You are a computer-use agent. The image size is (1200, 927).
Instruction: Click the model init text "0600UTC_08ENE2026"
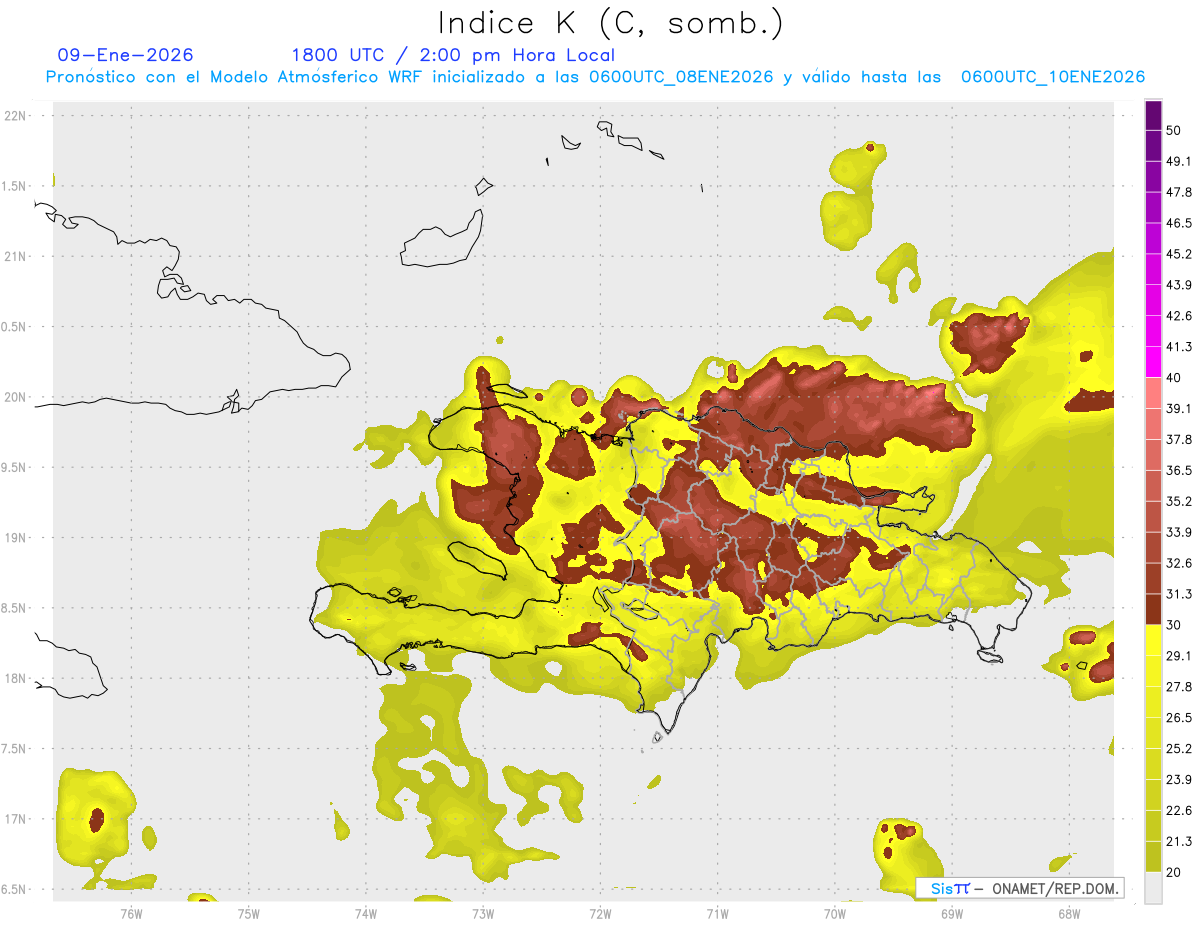coord(681,77)
